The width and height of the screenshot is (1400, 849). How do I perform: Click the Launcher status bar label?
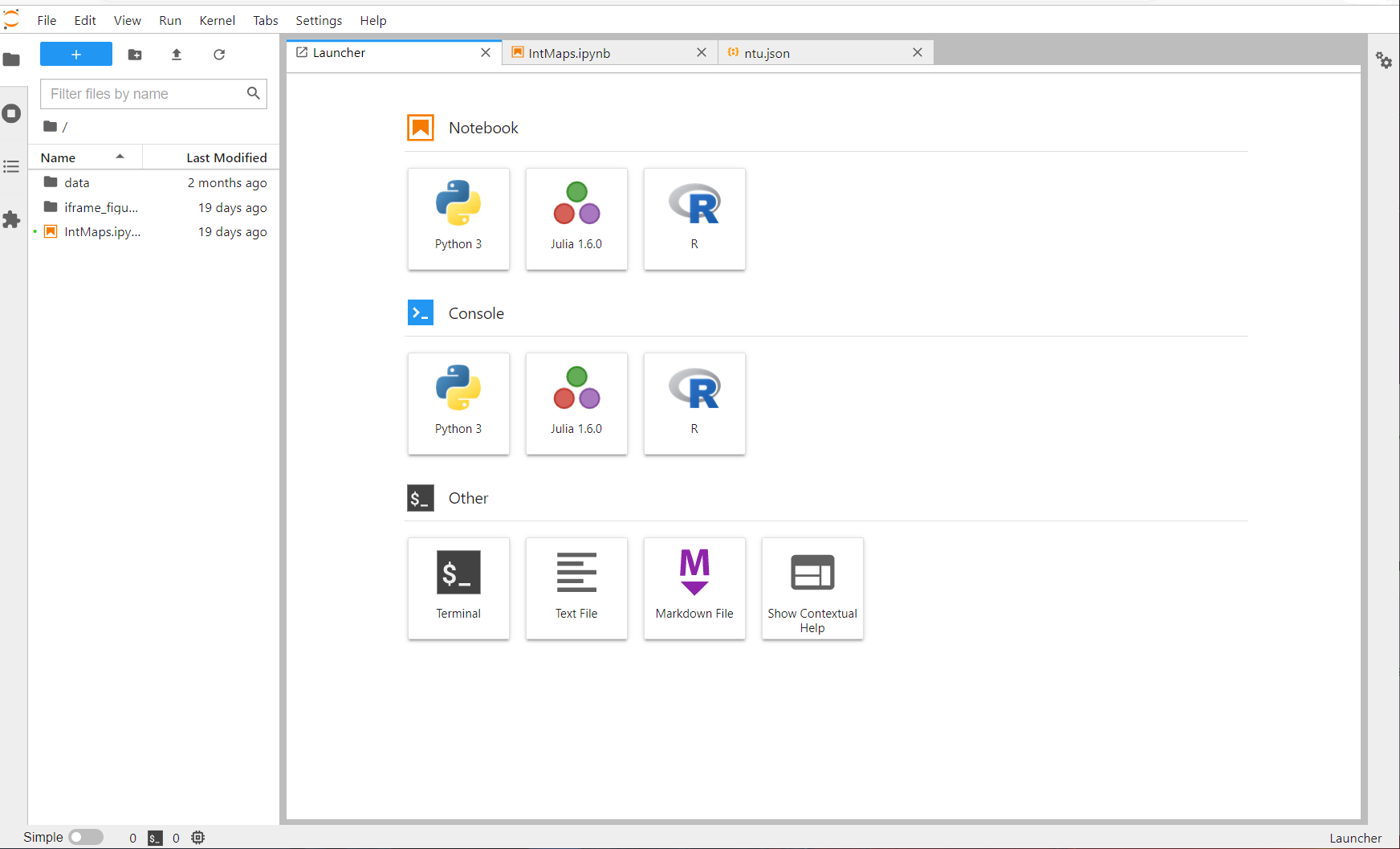[x=1356, y=838]
